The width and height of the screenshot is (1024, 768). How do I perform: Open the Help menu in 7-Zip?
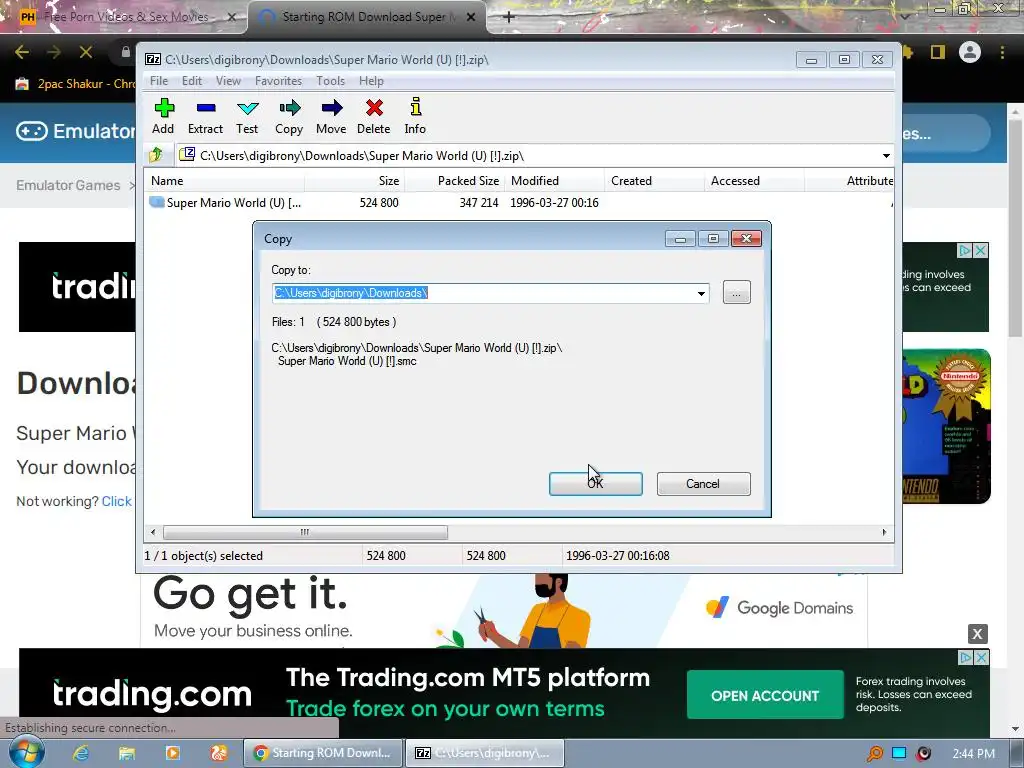(x=371, y=81)
